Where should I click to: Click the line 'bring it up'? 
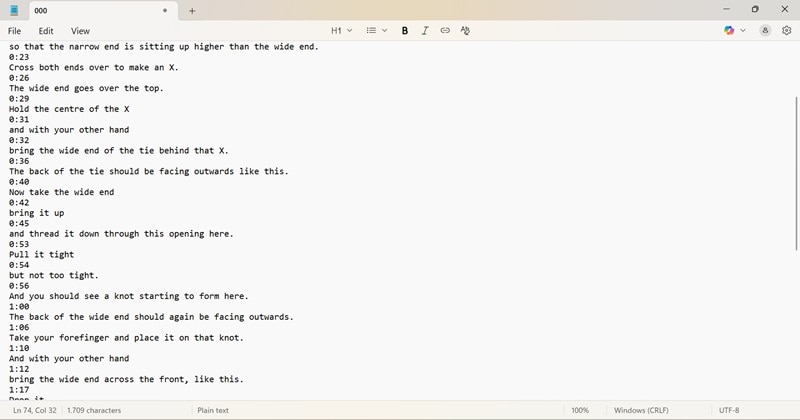coord(36,213)
